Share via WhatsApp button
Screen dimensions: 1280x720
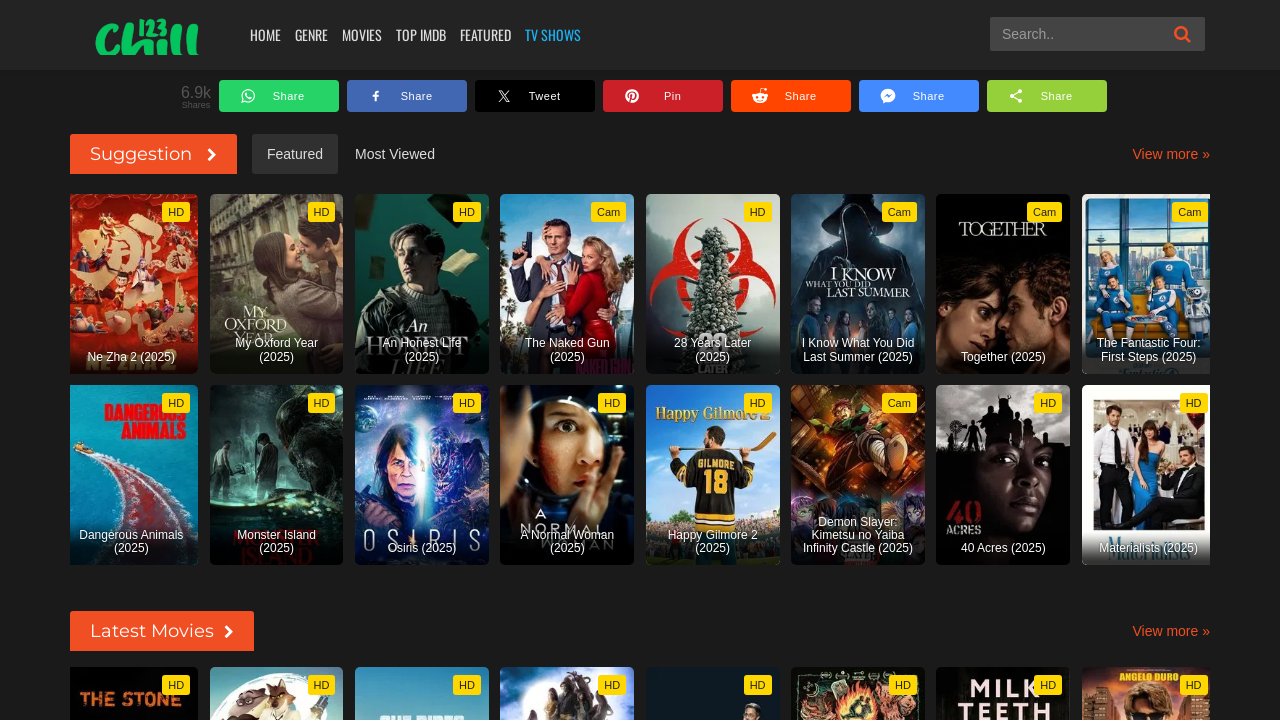click(279, 96)
